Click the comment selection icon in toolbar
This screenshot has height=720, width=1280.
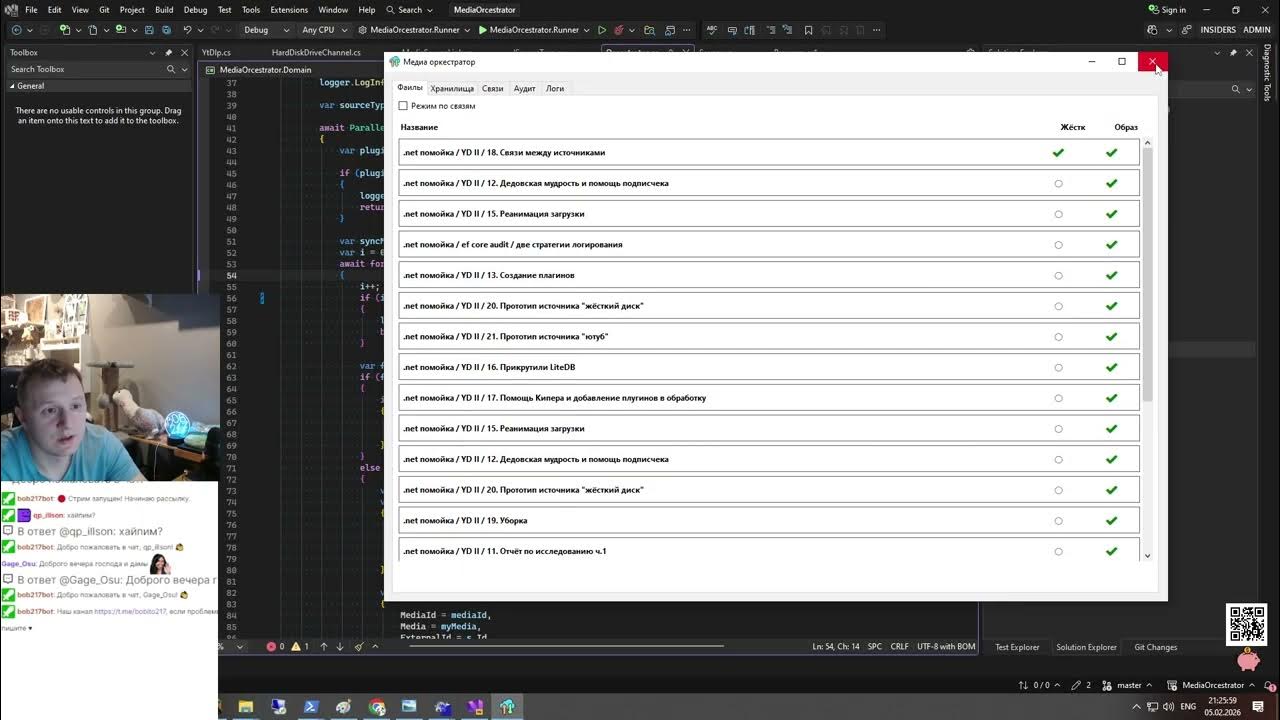coord(769,30)
